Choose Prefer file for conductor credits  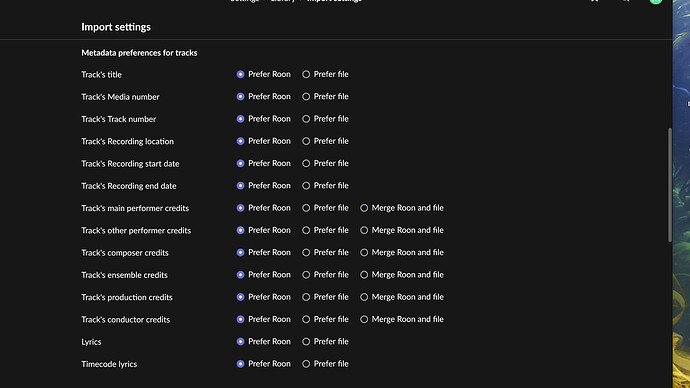pyautogui.click(x=306, y=319)
